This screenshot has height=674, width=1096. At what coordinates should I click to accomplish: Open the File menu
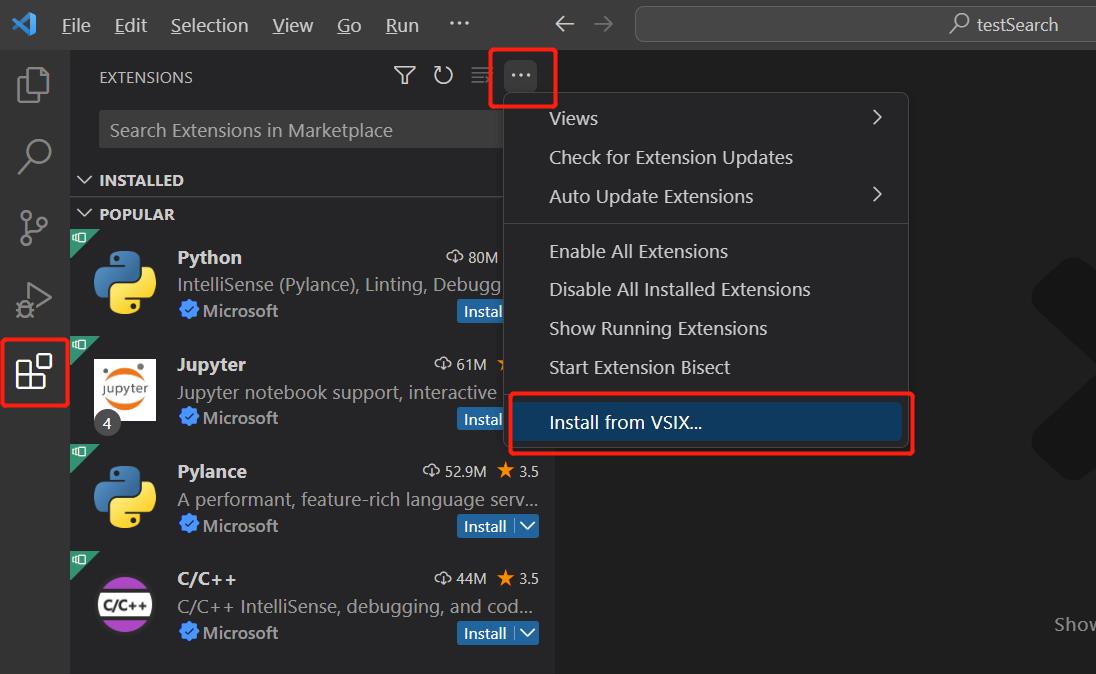76,25
